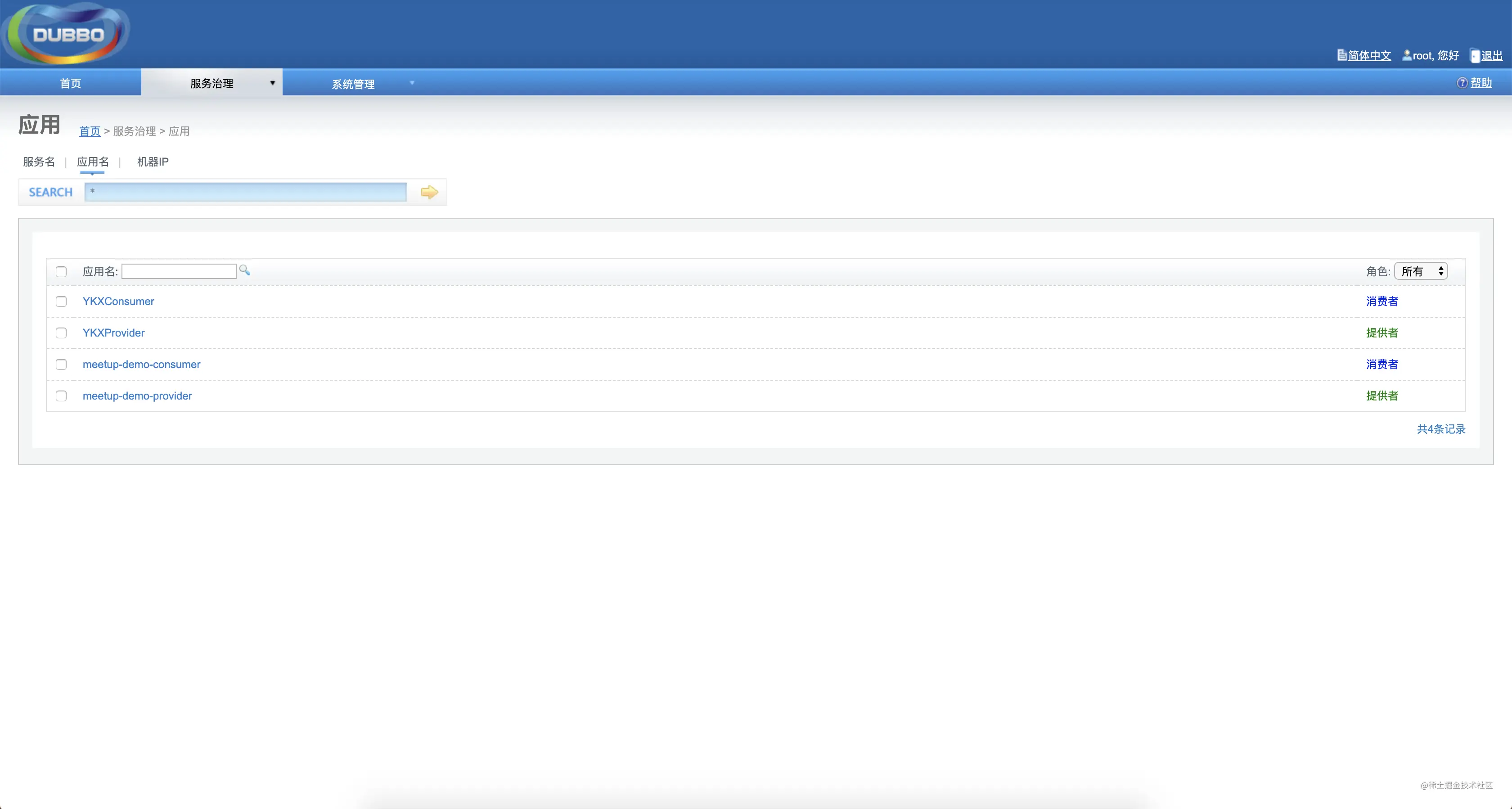
Task: Toggle the select-all checkbox in table header
Action: coord(61,271)
